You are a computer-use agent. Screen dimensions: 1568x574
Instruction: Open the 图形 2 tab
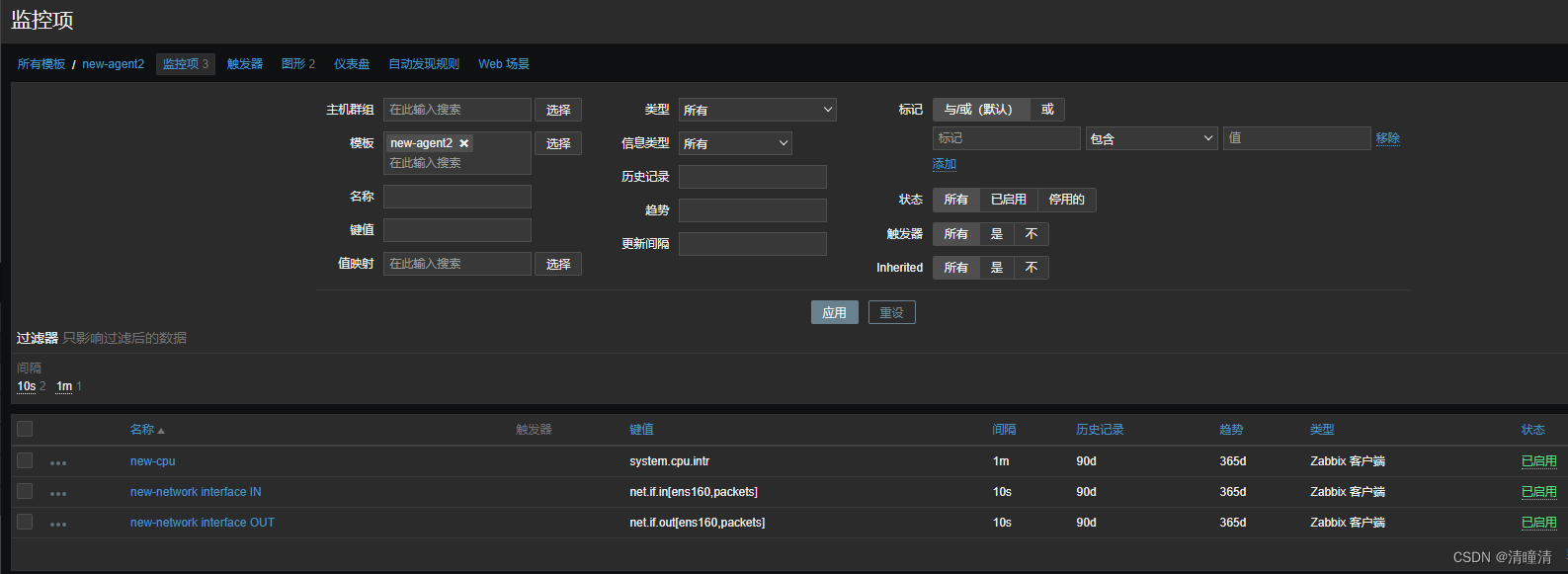click(298, 64)
